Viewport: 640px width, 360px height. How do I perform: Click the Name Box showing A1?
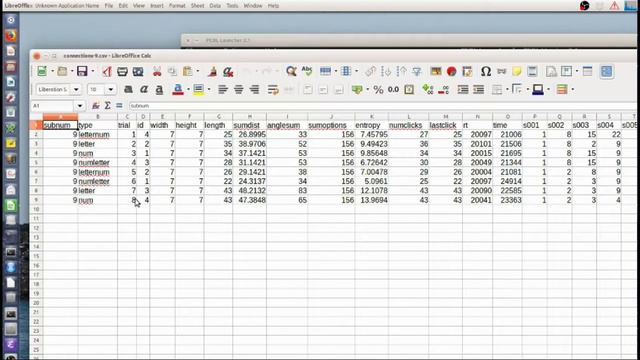click(53, 106)
